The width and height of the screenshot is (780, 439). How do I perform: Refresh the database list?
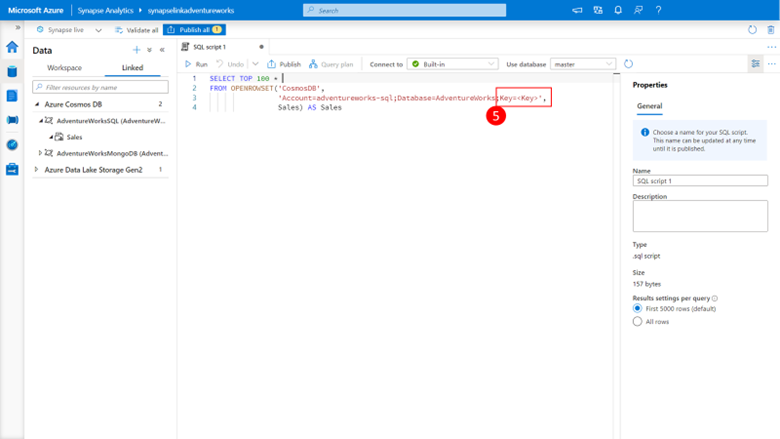(628, 64)
